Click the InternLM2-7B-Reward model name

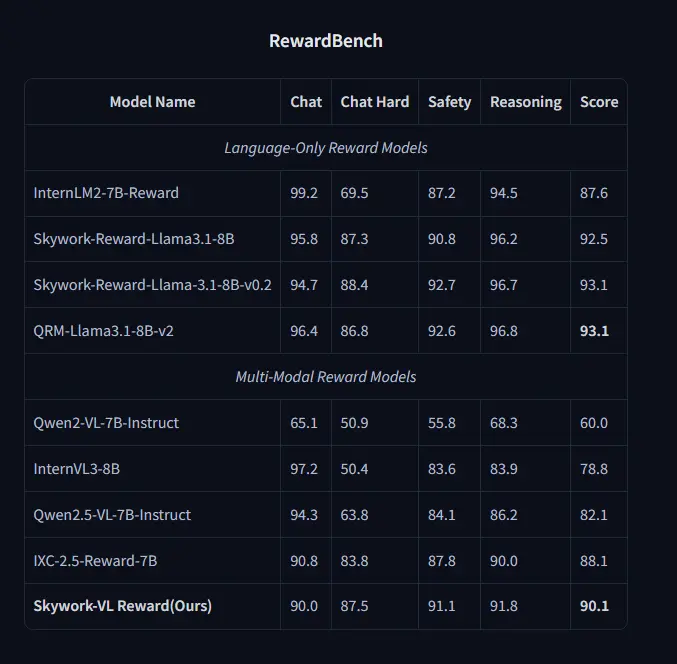click(x=106, y=193)
